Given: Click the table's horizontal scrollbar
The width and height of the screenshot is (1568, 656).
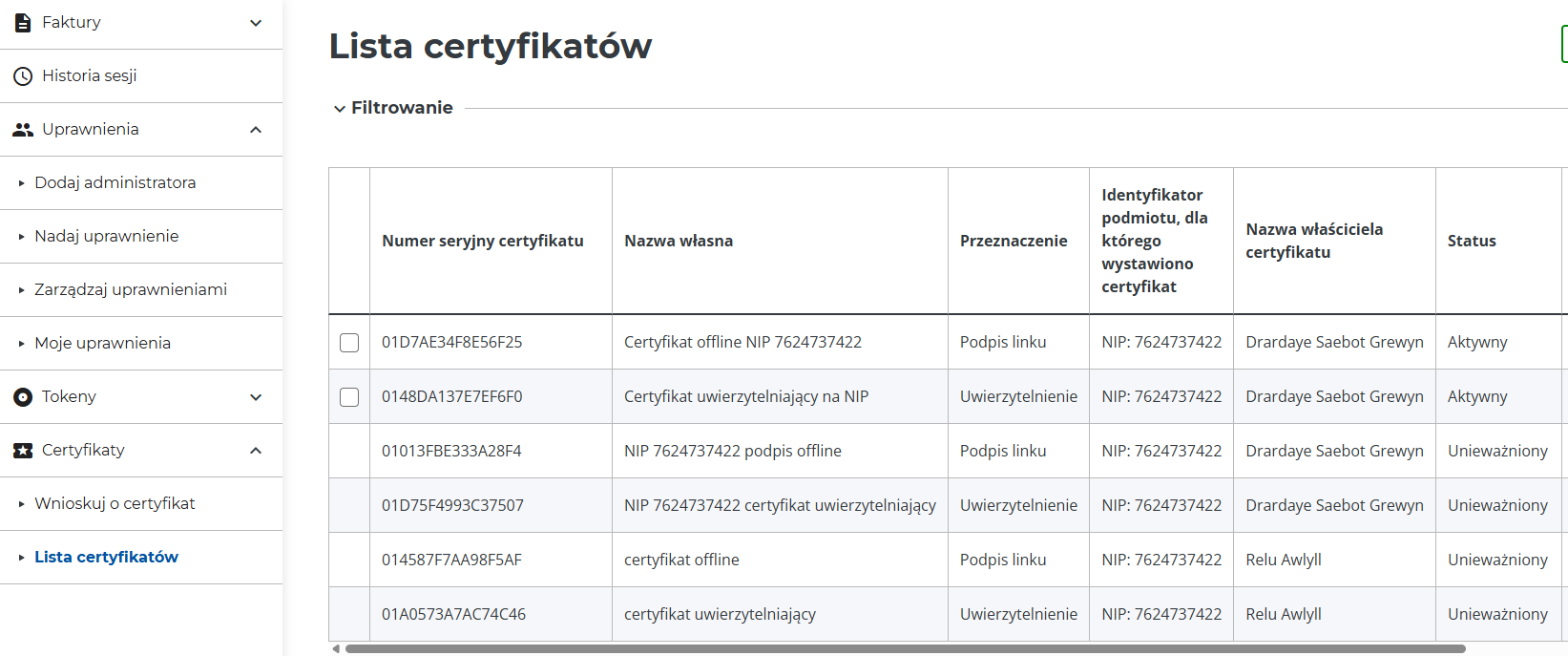Looking at the screenshot, I should tap(905, 648).
